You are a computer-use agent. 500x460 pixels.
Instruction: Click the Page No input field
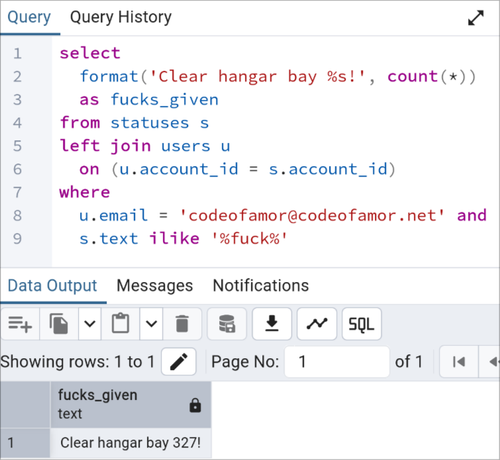tap(337, 362)
